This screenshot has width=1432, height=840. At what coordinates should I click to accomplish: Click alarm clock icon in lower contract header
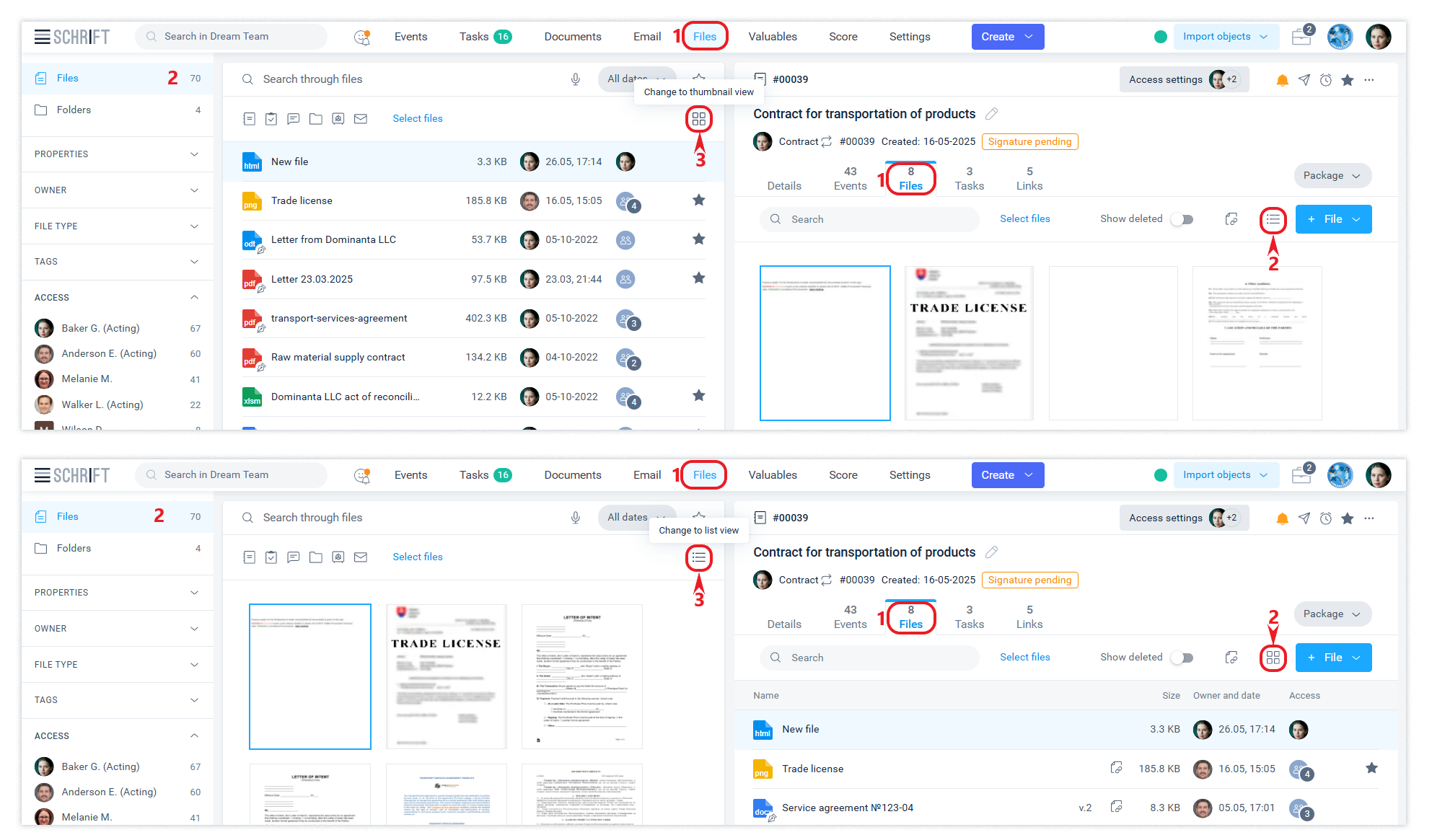(1325, 518)
